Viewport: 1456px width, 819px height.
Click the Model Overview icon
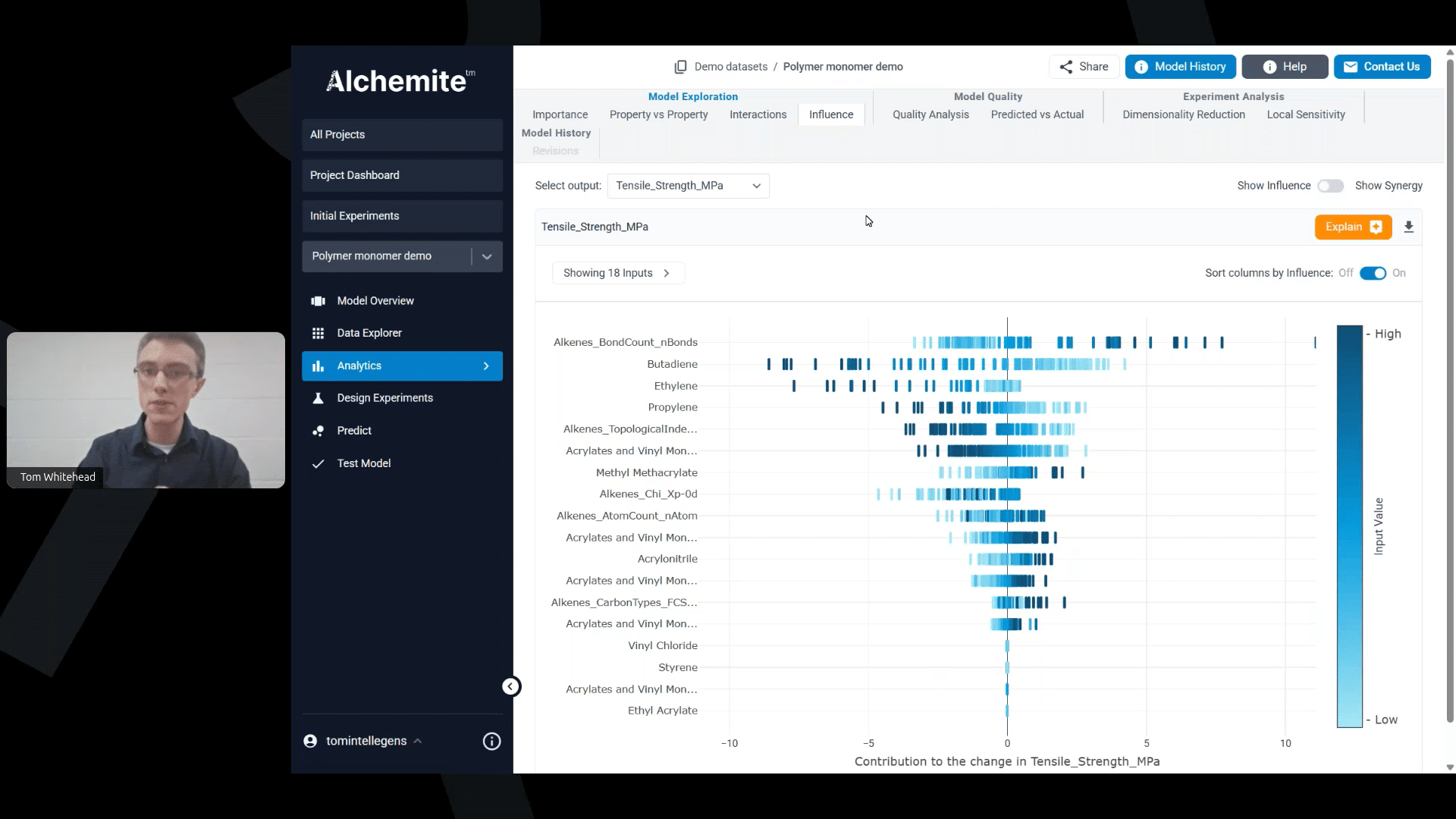tap(318, 301)
